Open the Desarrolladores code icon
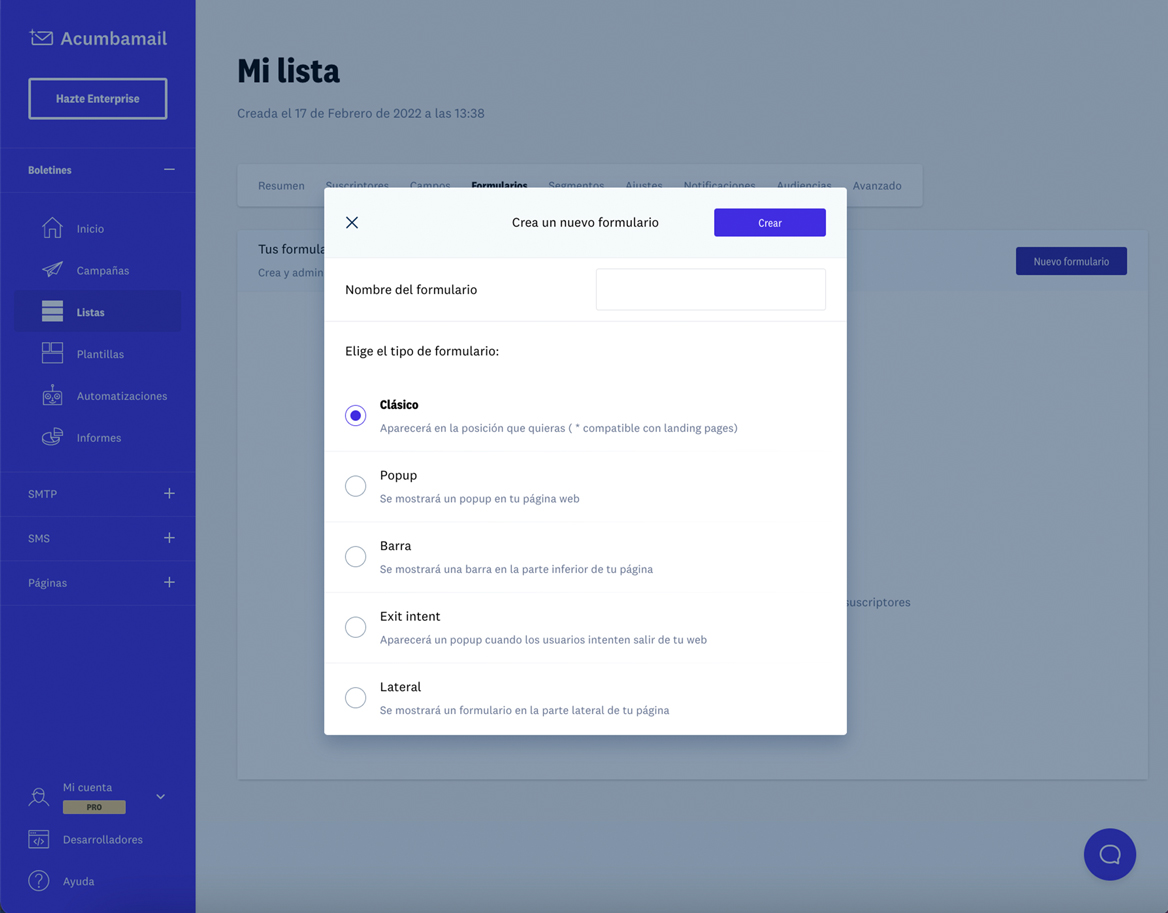Image resolution: width=1168 pixels, height=913 pixels. coord(39,839)
